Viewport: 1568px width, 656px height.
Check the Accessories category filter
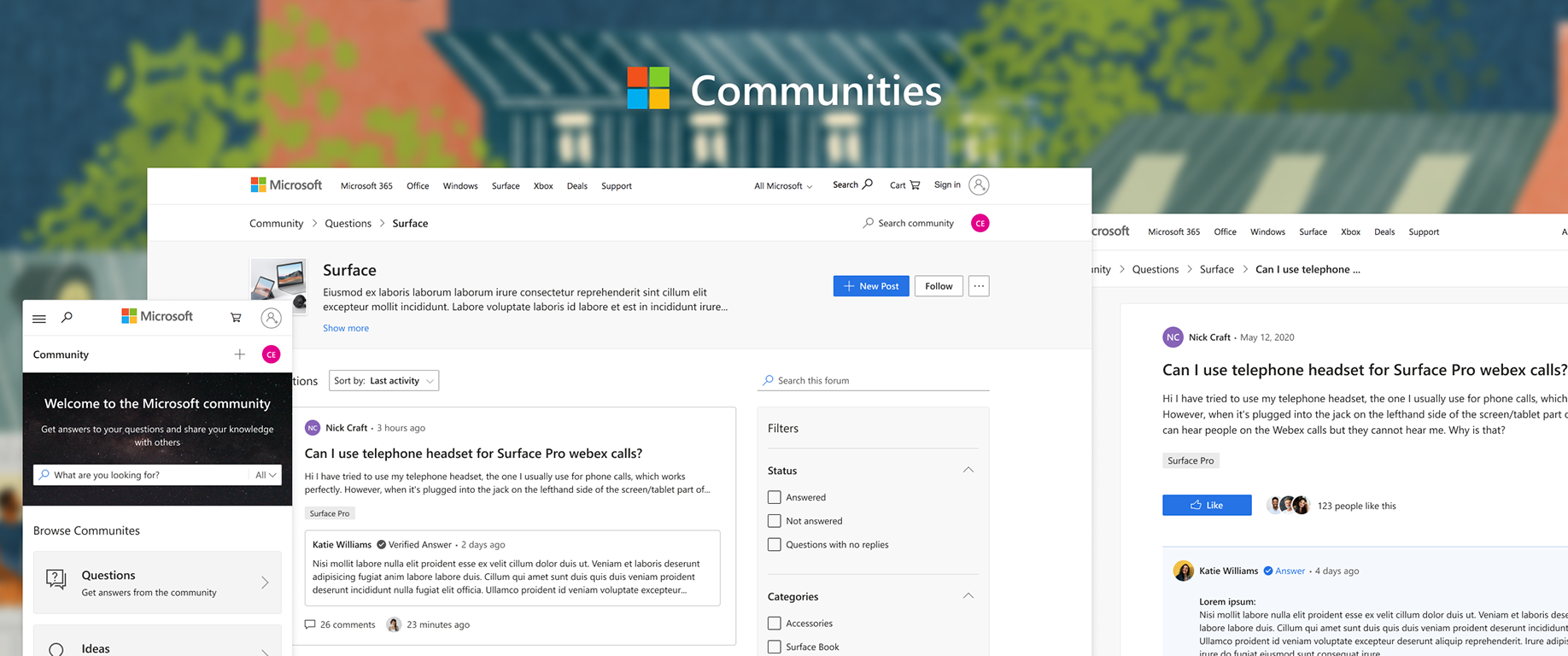tap(775, 624)
